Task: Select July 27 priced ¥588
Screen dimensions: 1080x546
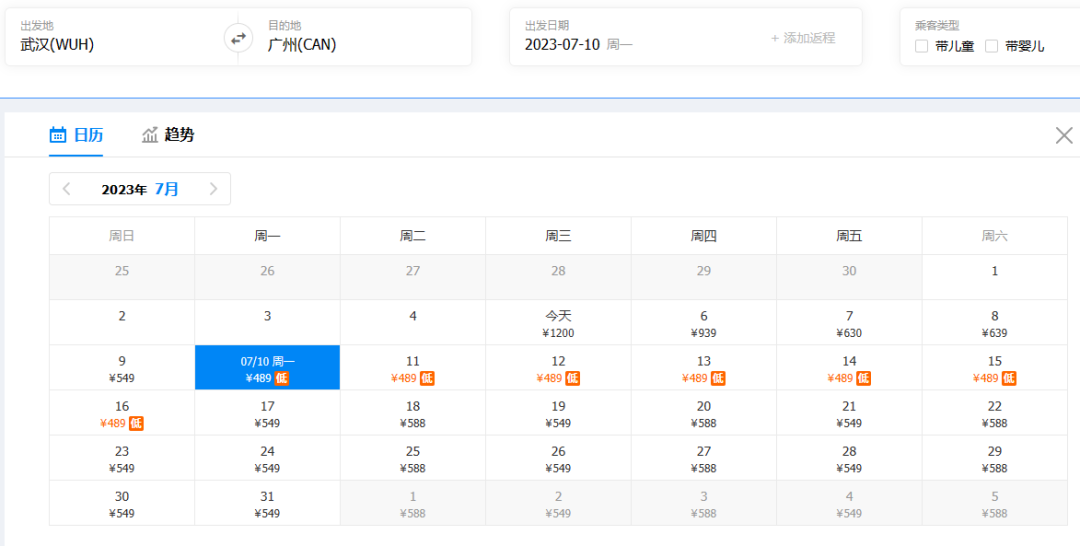Action: (x=704, y=458)
